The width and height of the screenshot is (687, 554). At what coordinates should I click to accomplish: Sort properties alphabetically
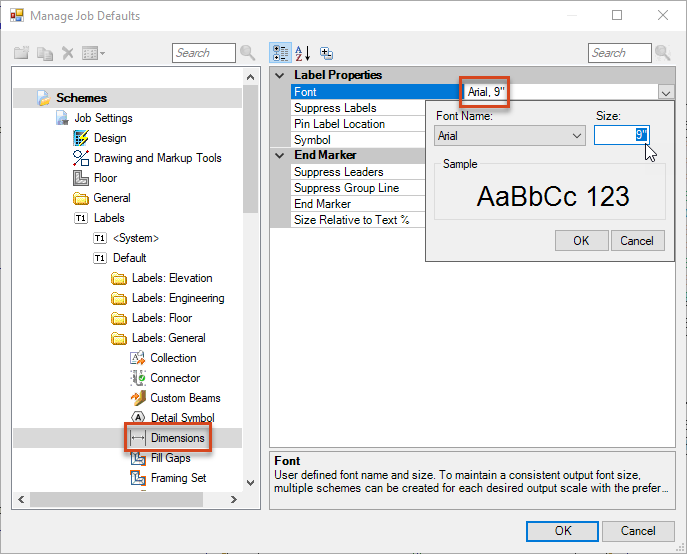[x=303, y=53]
